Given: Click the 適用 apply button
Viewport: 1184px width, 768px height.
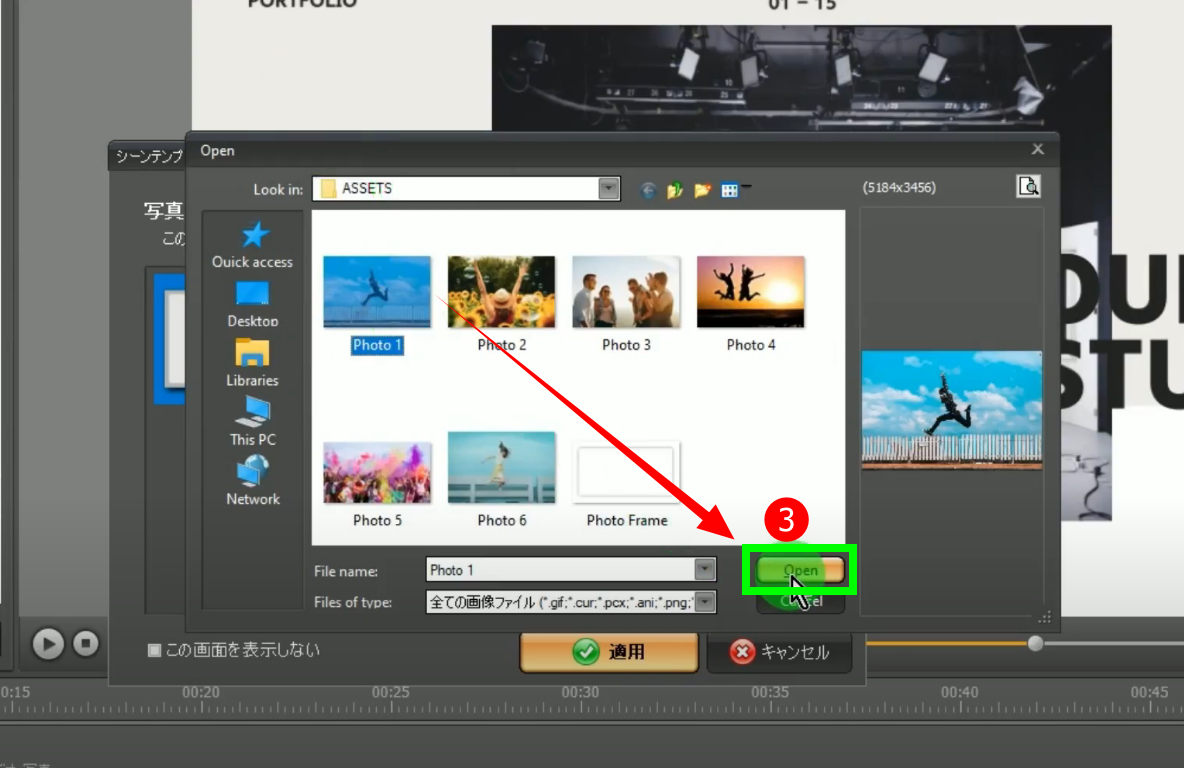Looking at the screenshot, I should click(609, 652).
